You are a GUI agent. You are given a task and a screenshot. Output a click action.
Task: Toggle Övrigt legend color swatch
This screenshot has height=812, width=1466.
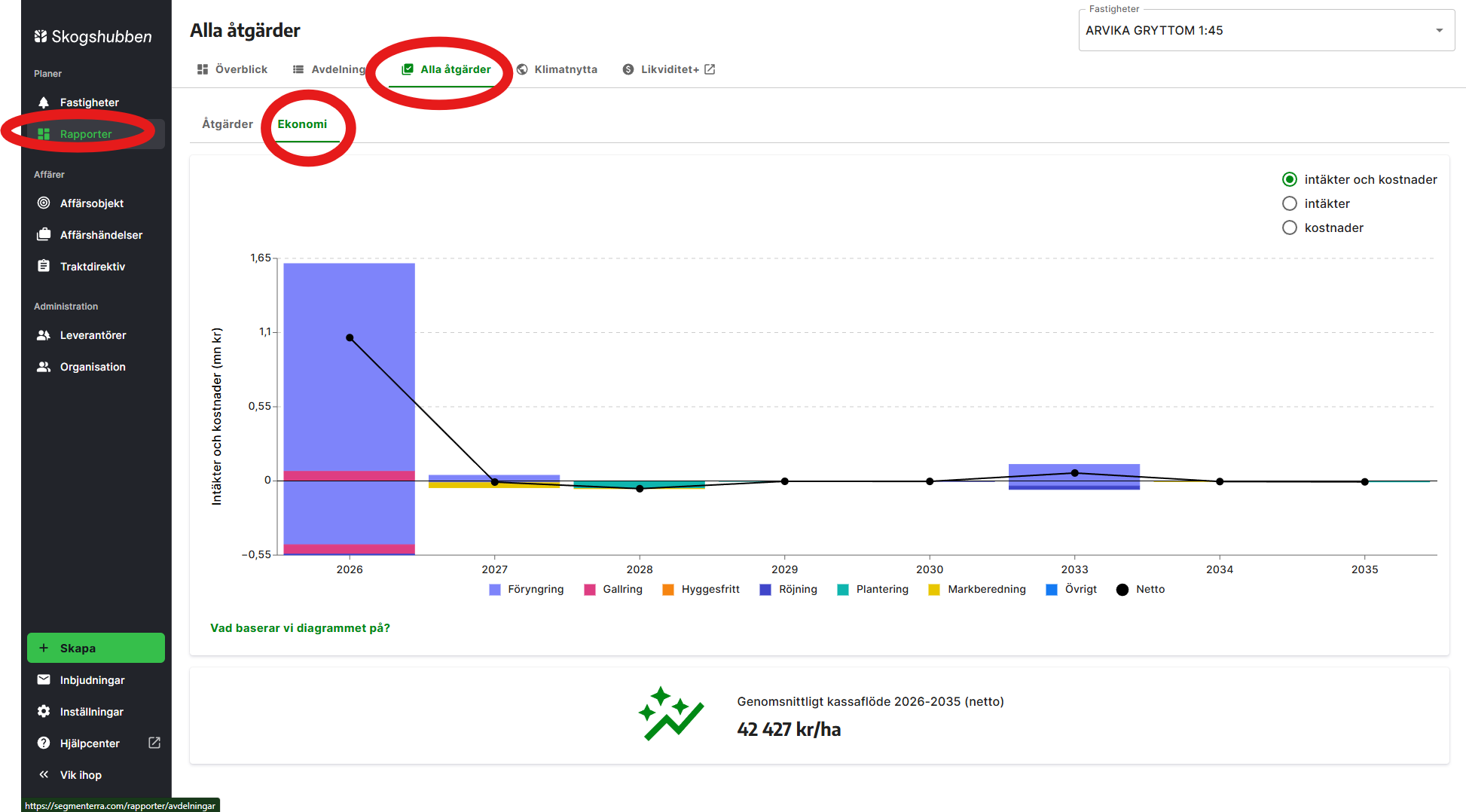click(1052, 590)
